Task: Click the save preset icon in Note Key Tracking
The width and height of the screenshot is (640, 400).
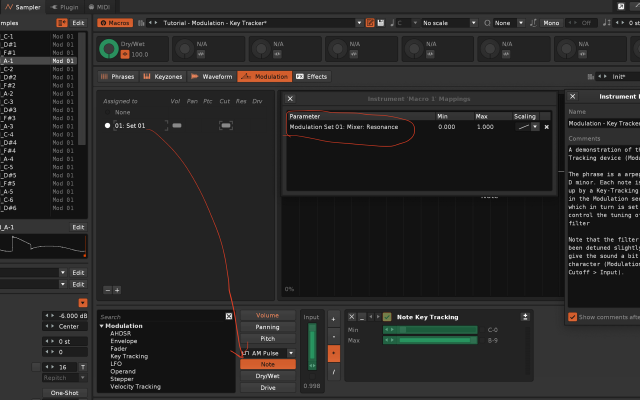Action: (525, 317)
